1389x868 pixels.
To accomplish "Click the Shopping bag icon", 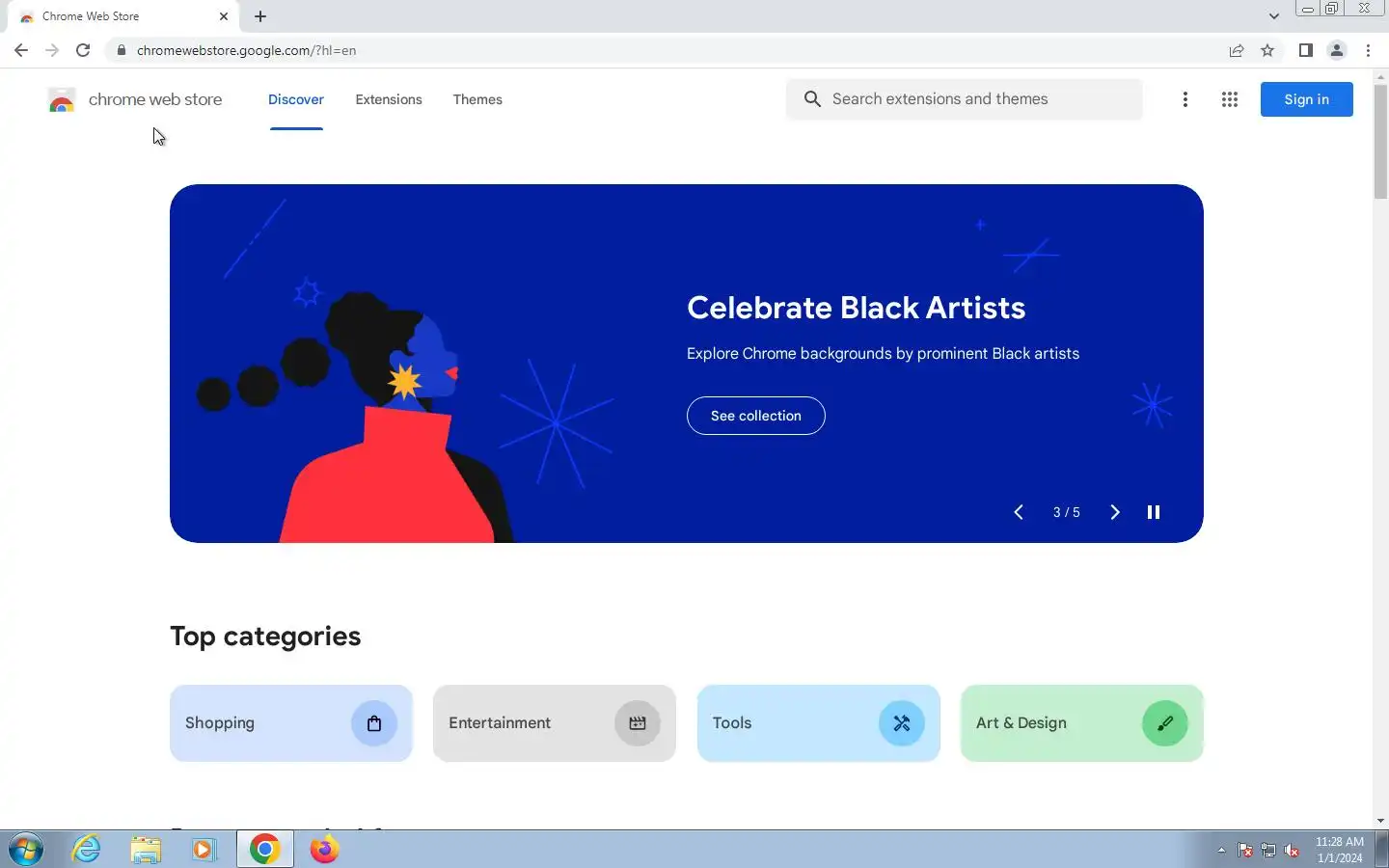I will pyautogui.click(x=374, y=723).
